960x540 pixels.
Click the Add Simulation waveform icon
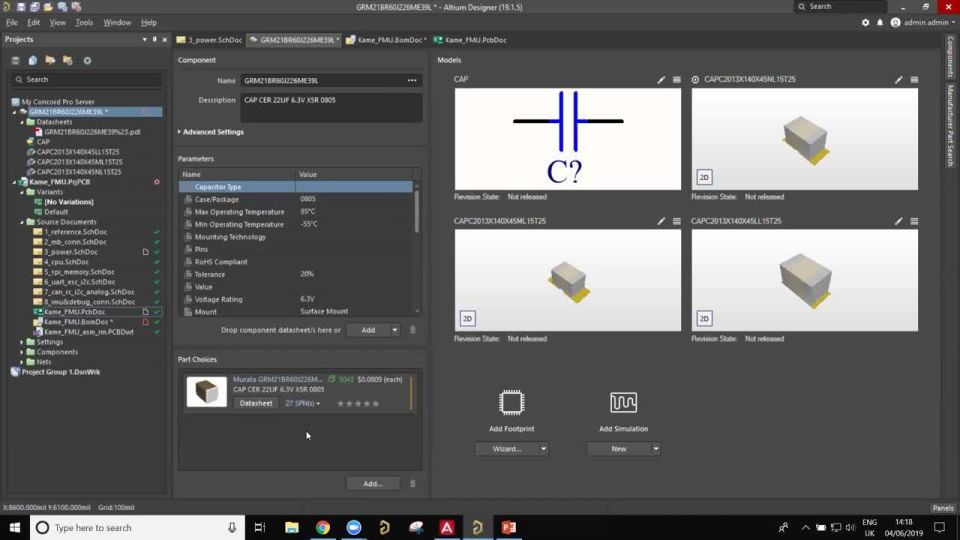pyautogui.click(x=623, y=402)
